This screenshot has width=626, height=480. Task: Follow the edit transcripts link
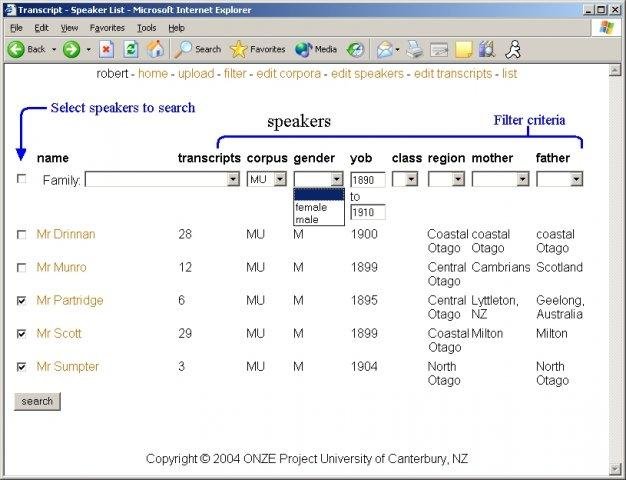453,74
